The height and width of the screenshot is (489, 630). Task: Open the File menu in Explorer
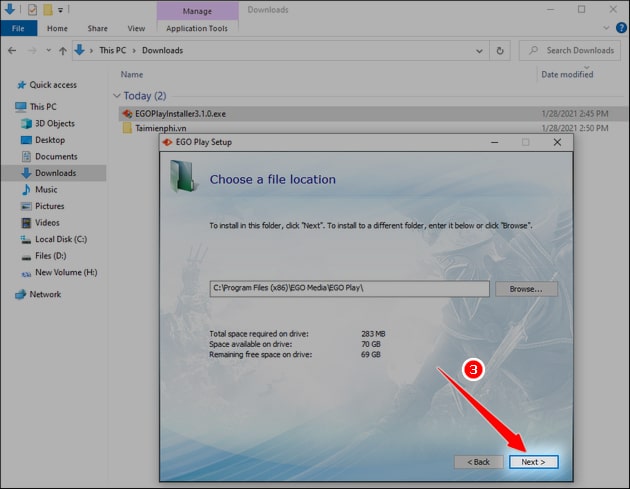[18, 29]
